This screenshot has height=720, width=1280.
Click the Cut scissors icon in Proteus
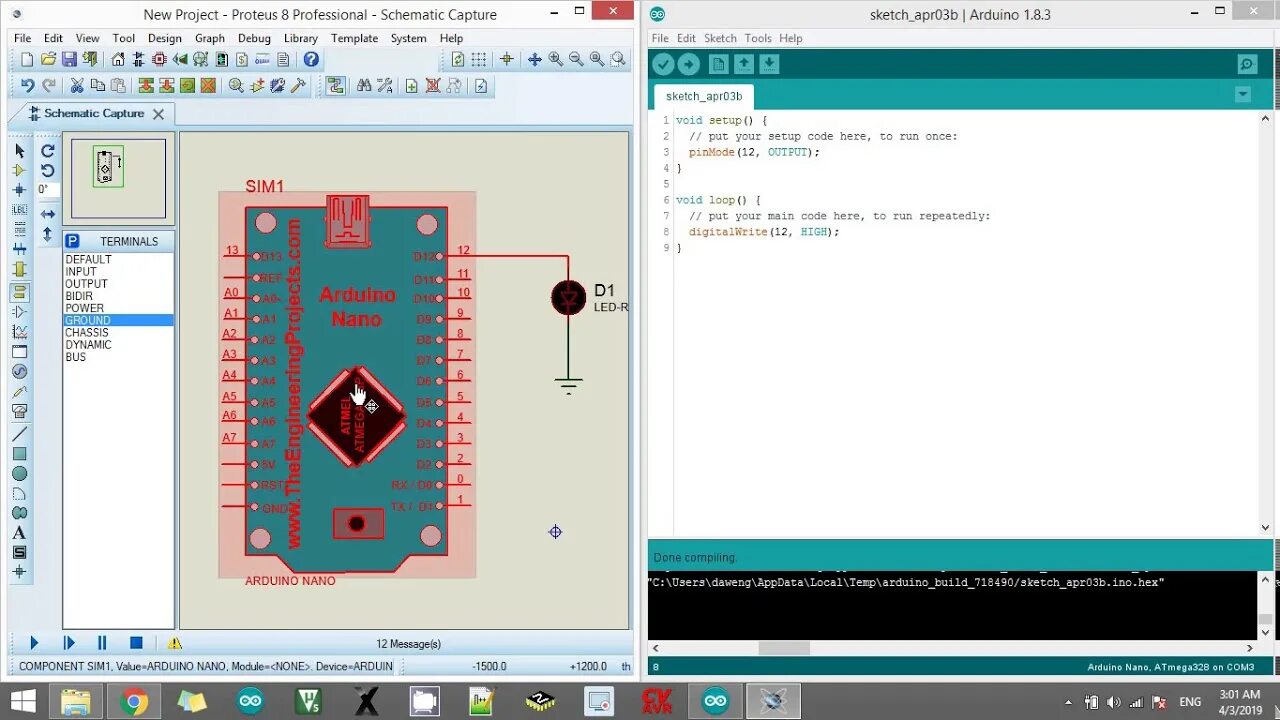tap(76, 86)
